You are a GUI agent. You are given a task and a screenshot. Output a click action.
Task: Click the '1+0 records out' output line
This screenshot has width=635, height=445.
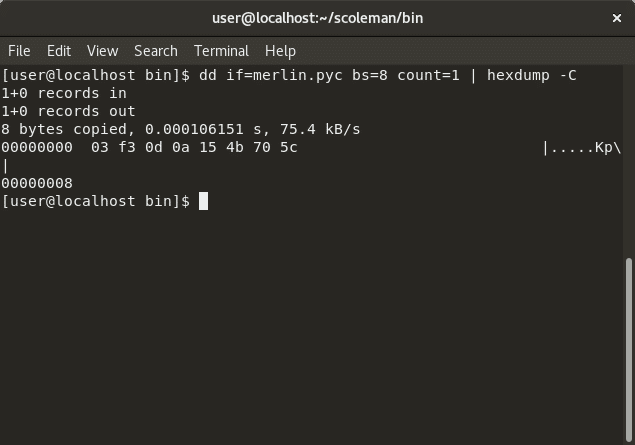(x=68, y=111)
